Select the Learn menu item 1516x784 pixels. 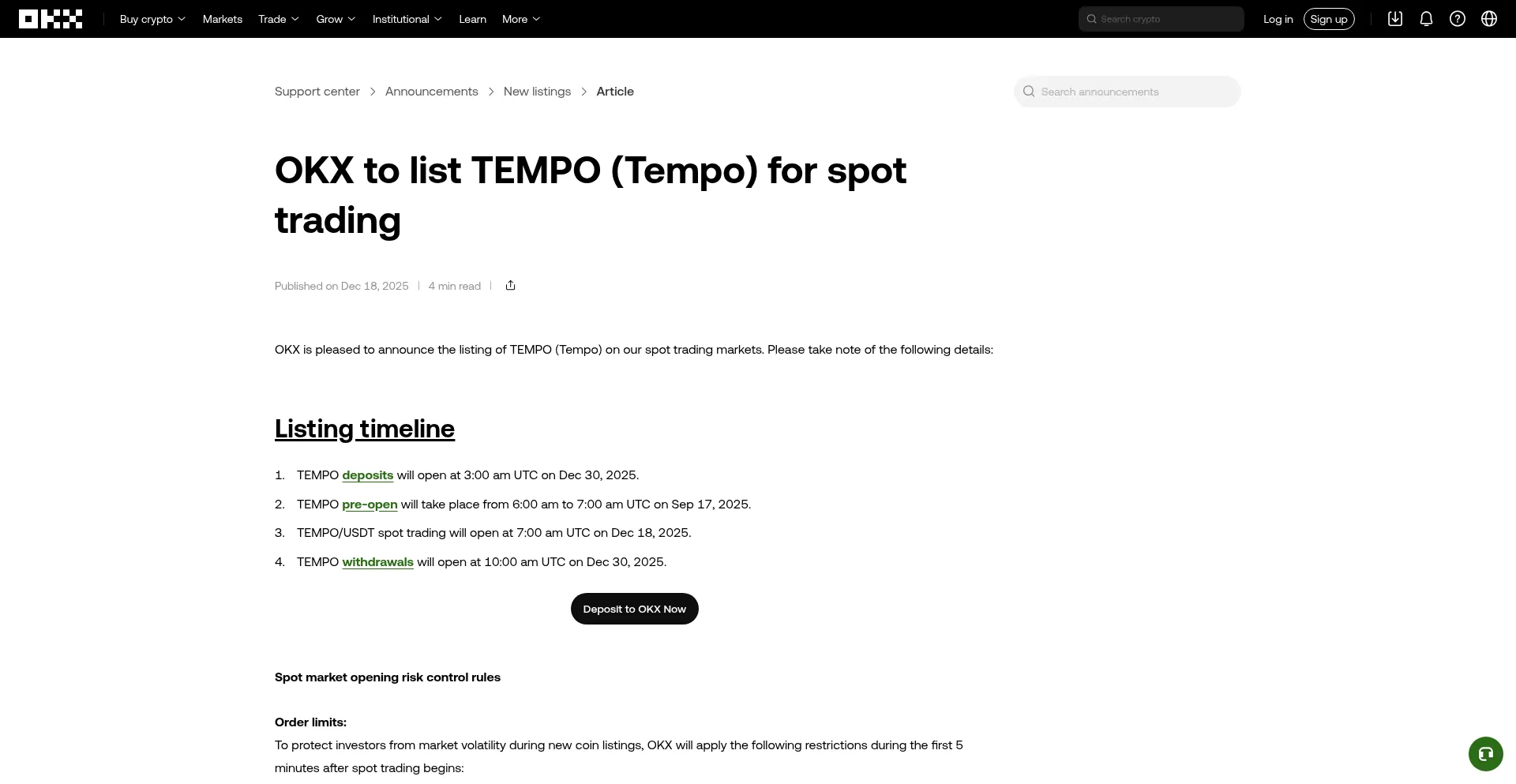pyautogui.click(x=472, y=18)
